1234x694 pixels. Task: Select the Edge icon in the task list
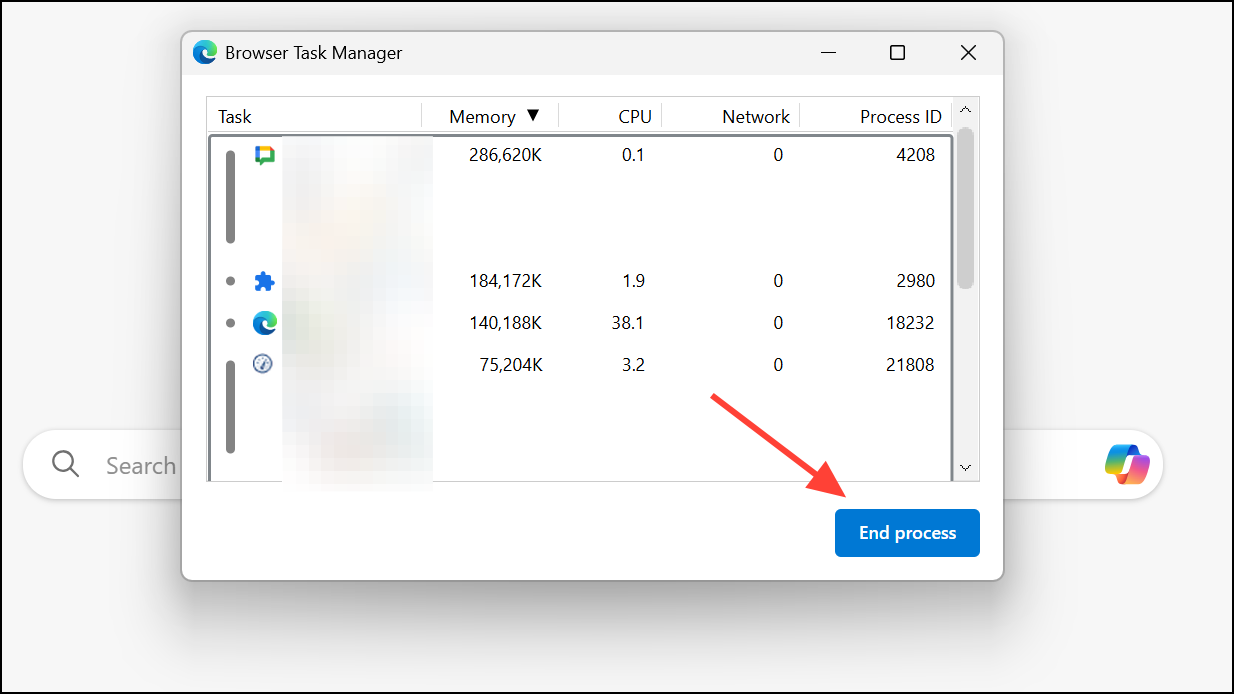(x=264, y=323)
